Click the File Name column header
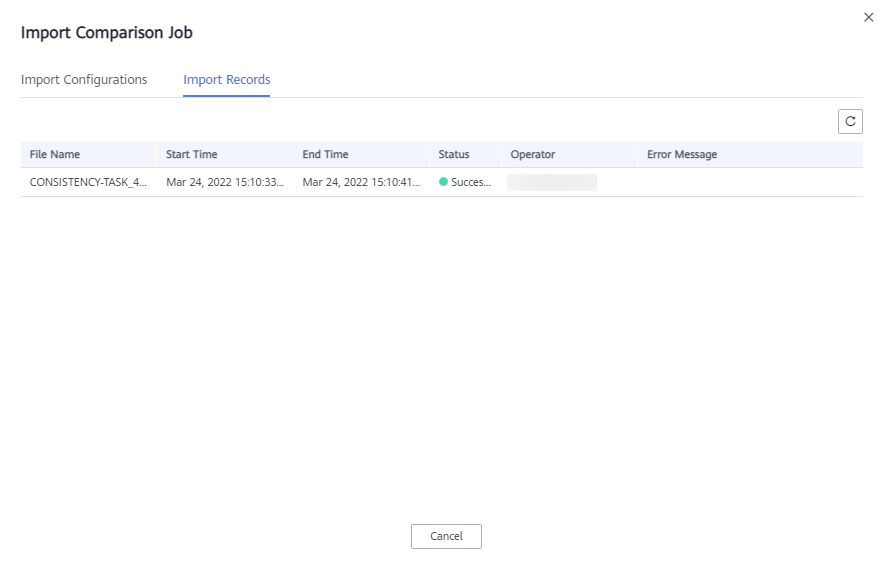 [55, 155]
